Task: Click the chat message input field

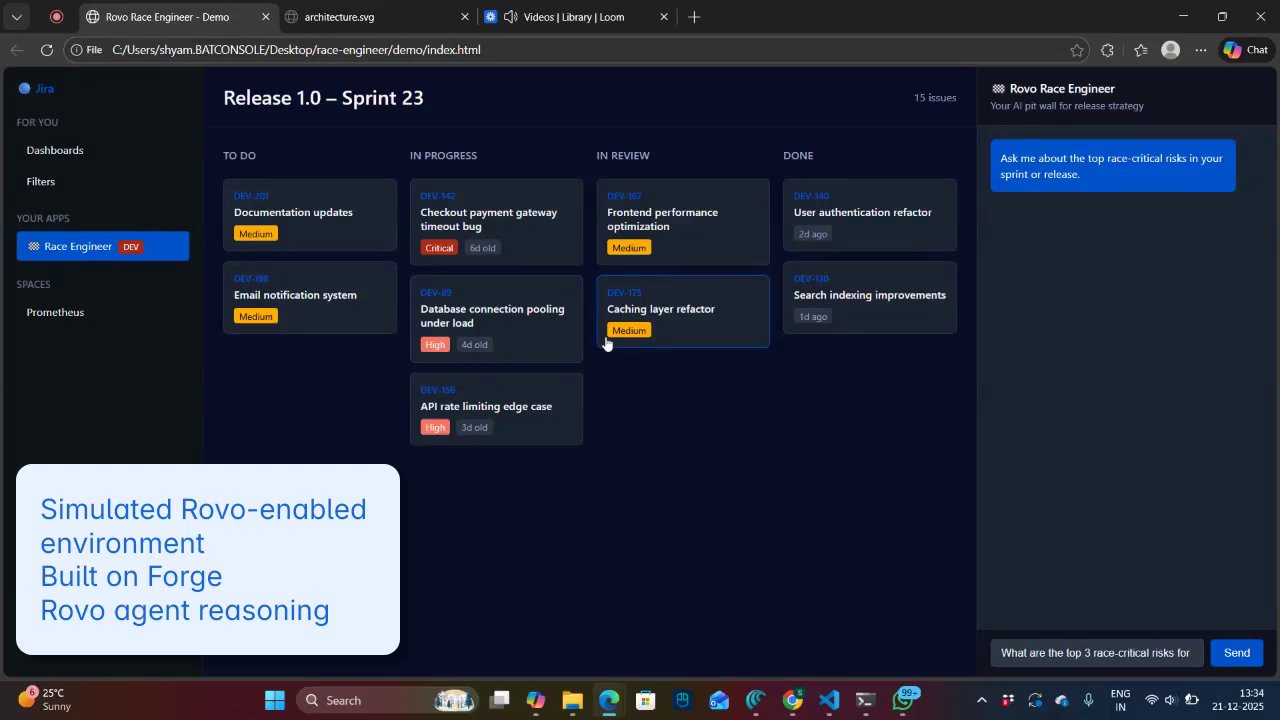Action: coord(1096,653)
